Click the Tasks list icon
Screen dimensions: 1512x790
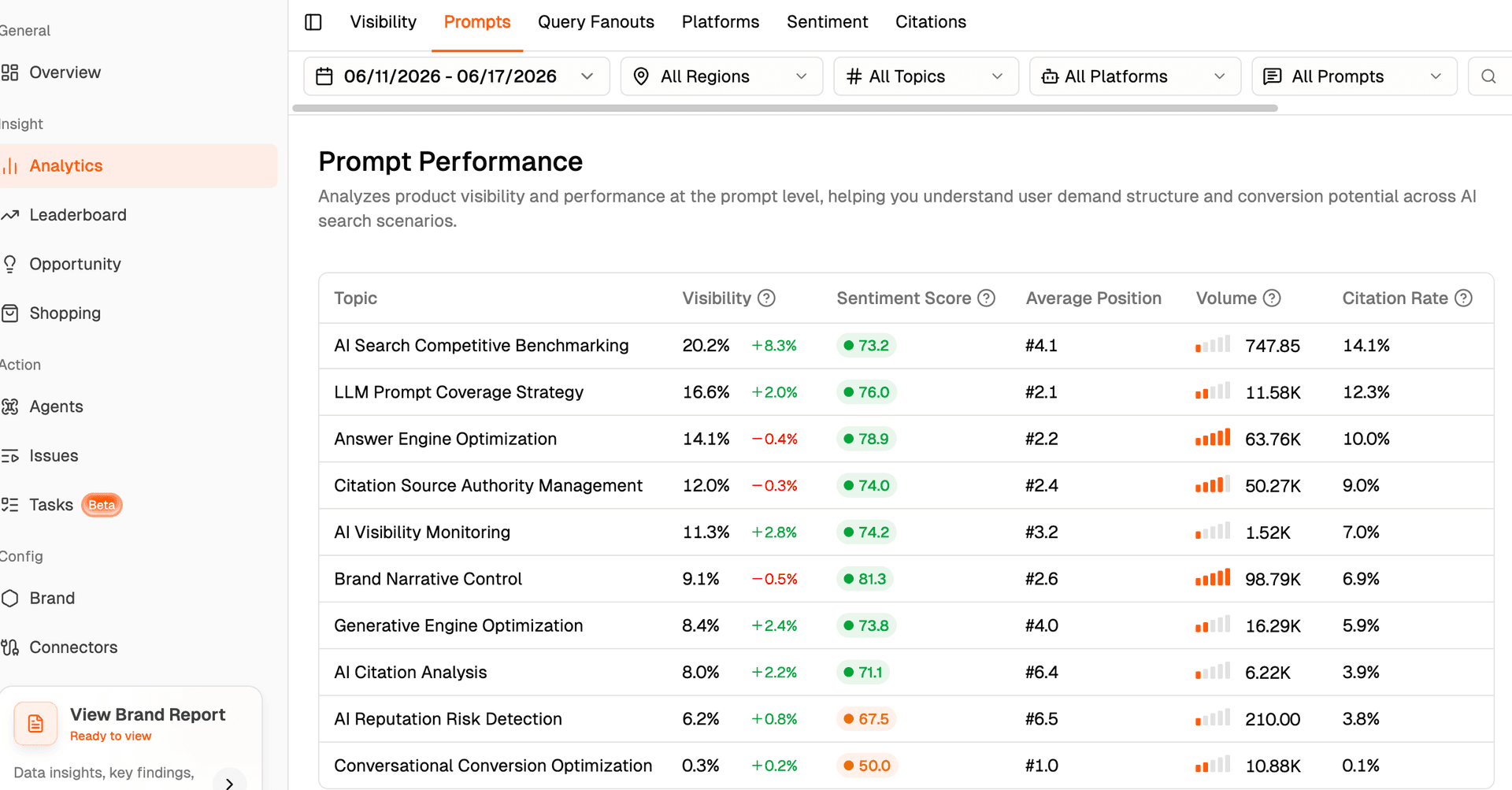click(x=9, y=505)
